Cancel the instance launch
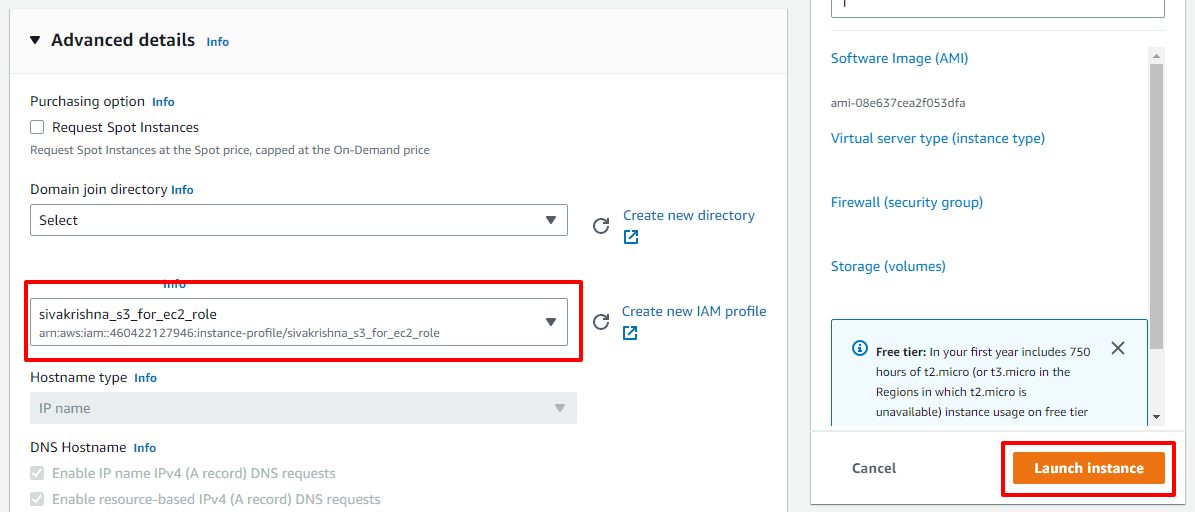The image size is (1195, 512). (x=874, y=468)
